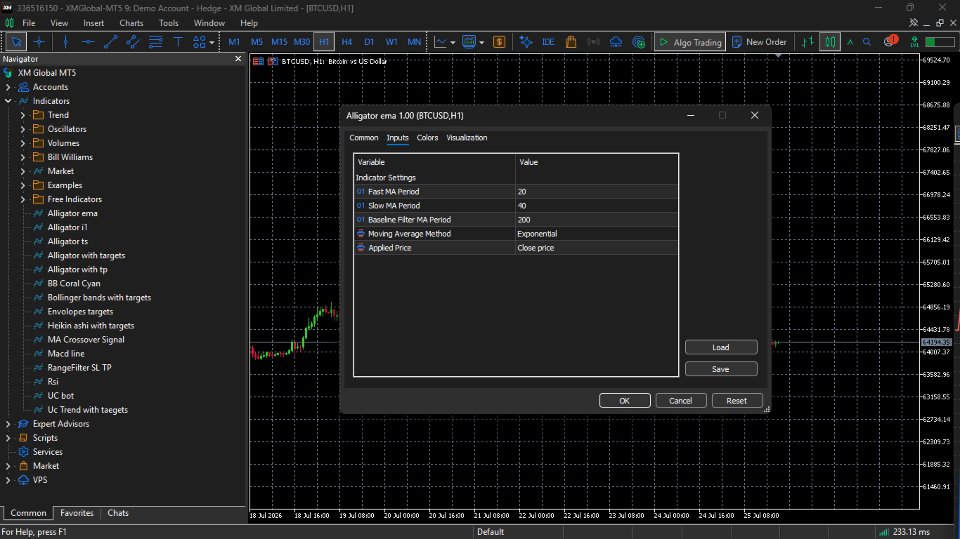
Task: Switch chart to W1 timeframe
Action: pos(391,42)
